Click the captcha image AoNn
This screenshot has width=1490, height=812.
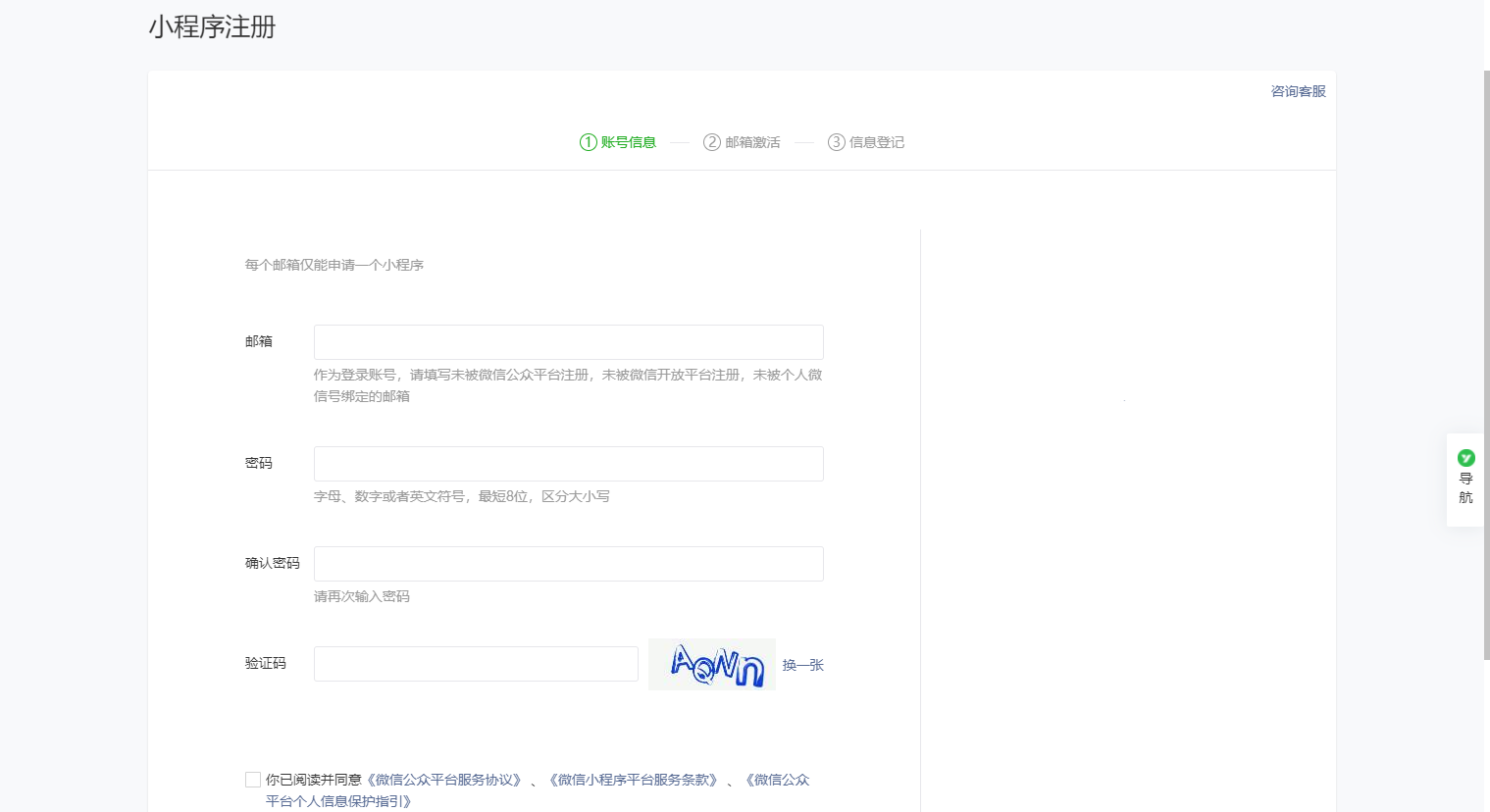(x=712, y=665)
